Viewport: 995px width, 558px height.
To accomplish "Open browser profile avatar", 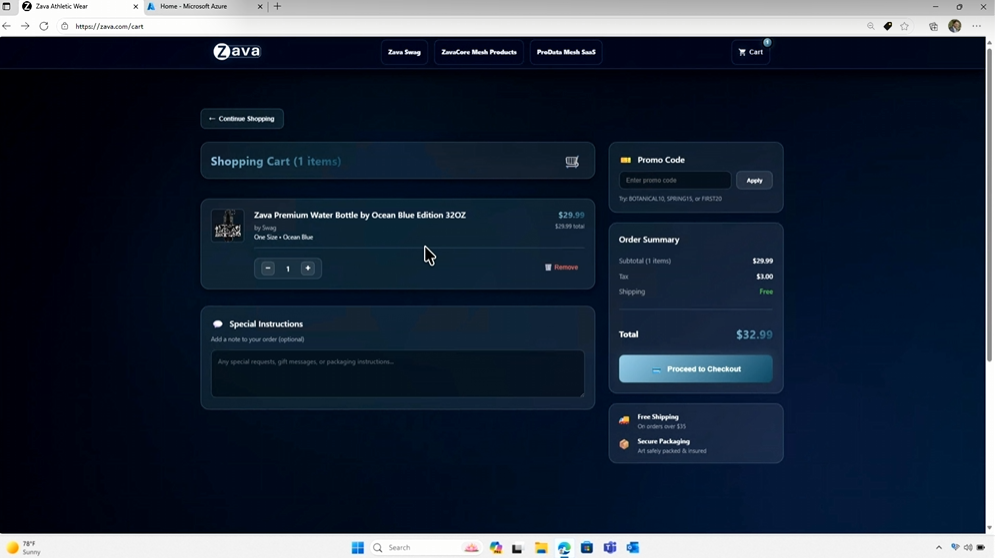I will point(954,26).
